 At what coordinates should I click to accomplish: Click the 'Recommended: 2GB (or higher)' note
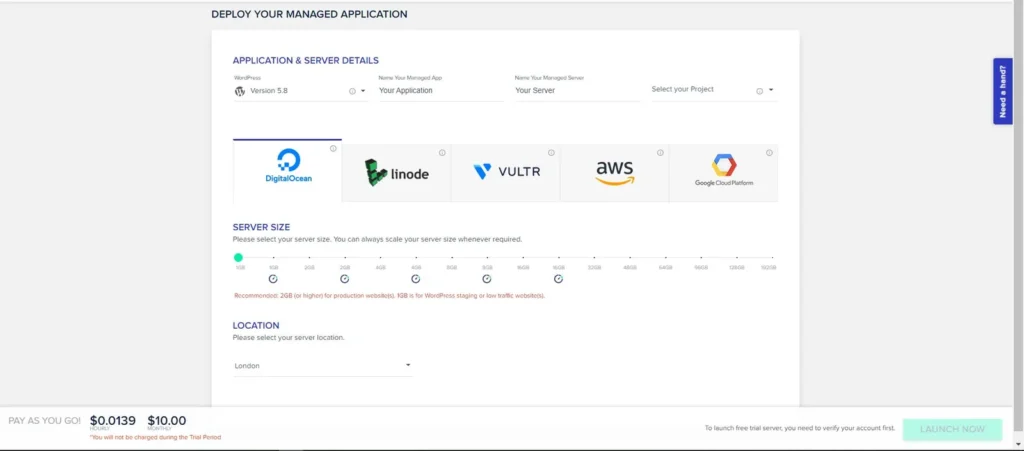[x=389, y=296]
